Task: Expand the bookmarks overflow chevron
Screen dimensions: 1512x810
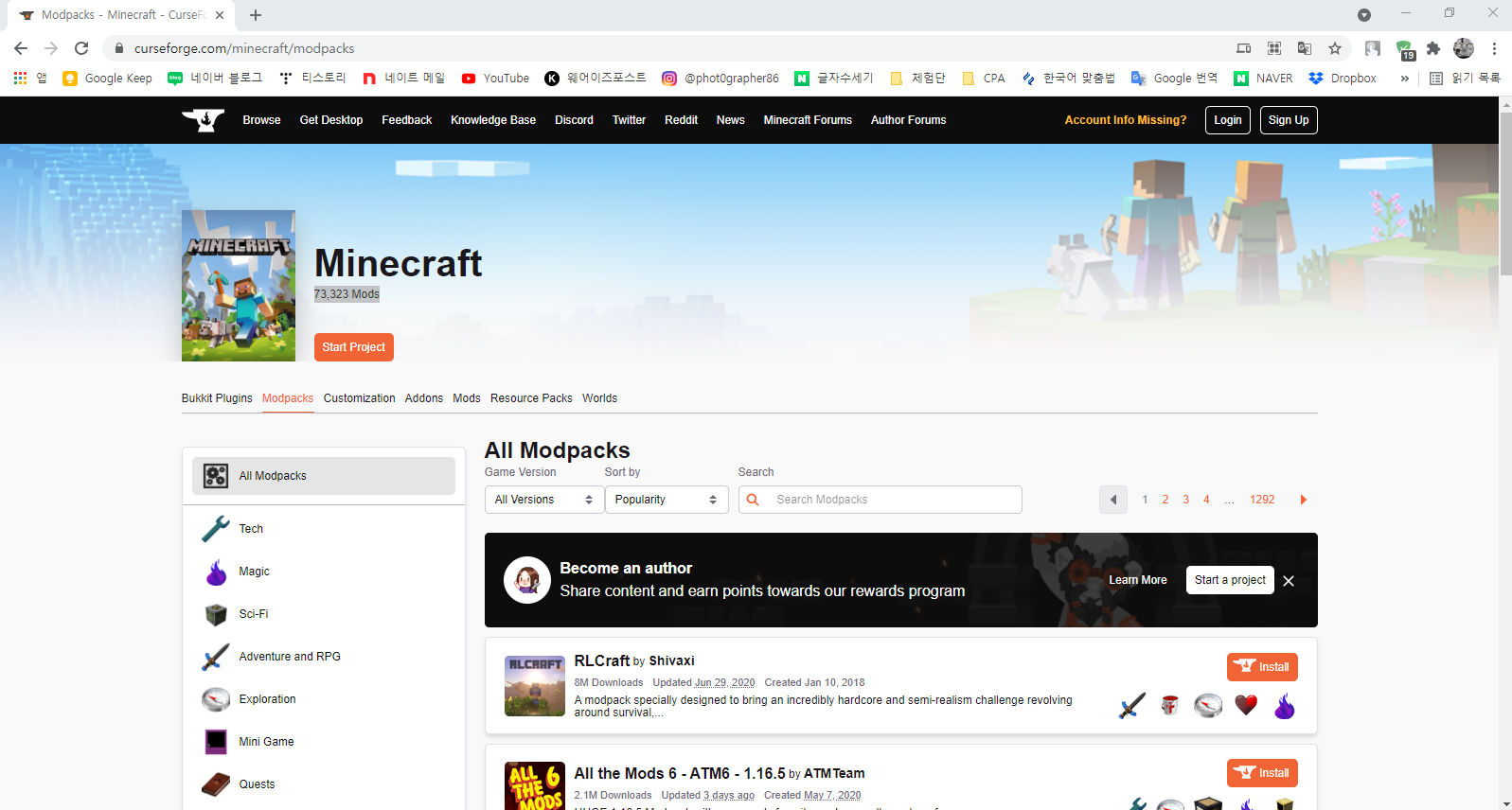Action: click(x=1405, y=79)
